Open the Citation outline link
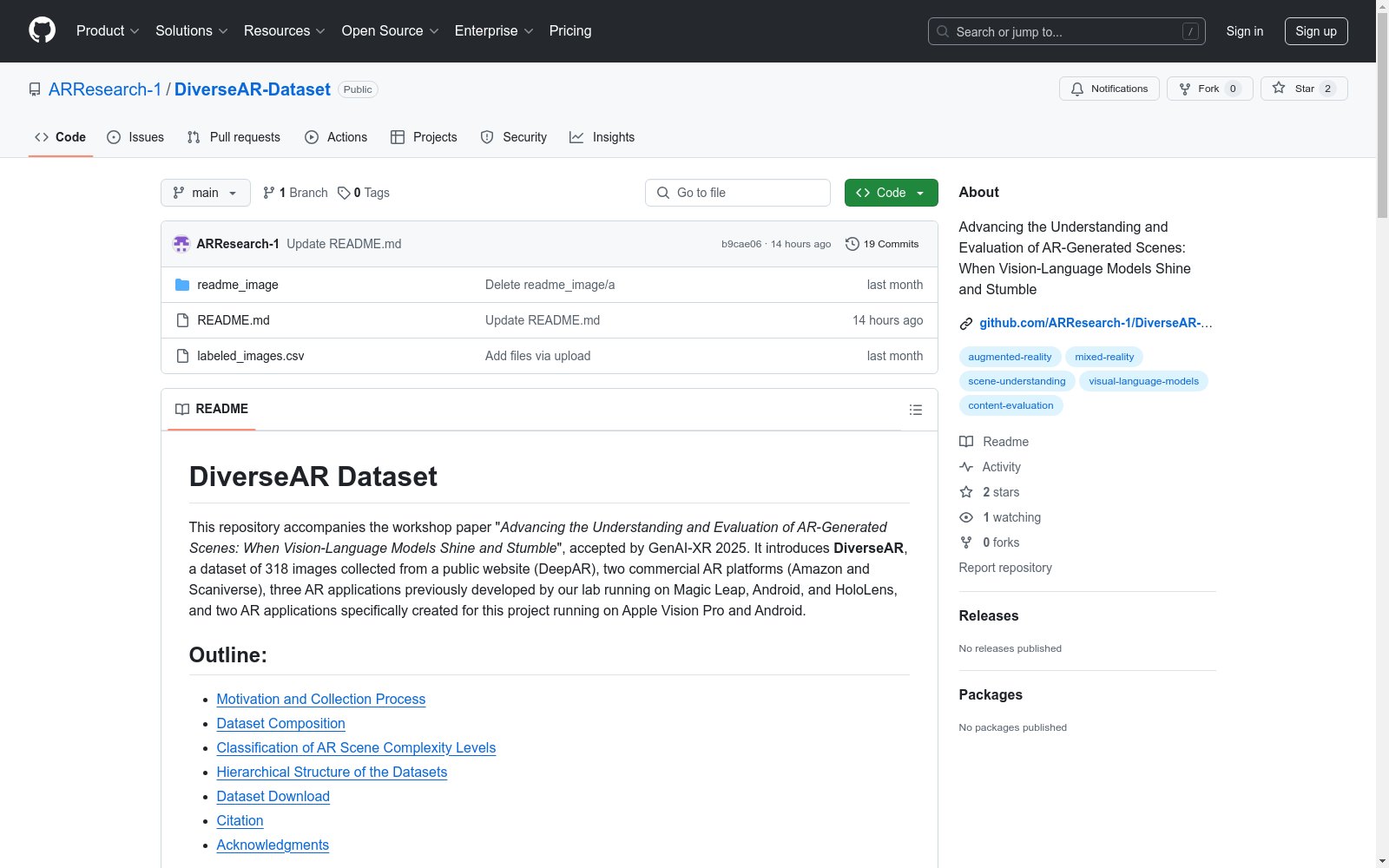The height and width of the screenshot is (868, 1389). coord(240,821)
